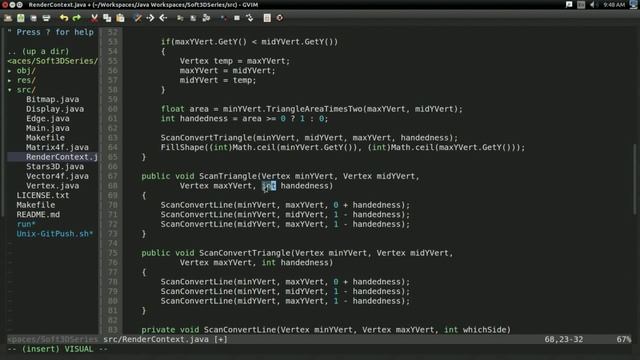The width and height of the screenshot is (640, 360).
Task: Select Unix-GitPush.sh* in the file tree
Action: 55,234
